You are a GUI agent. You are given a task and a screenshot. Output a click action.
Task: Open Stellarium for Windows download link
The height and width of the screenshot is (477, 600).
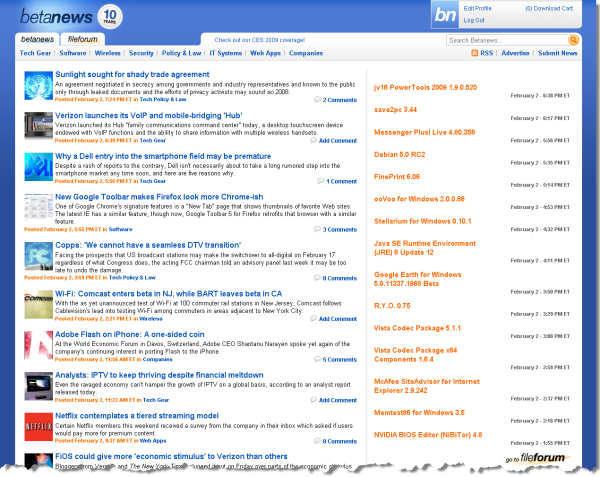(422, 221)
